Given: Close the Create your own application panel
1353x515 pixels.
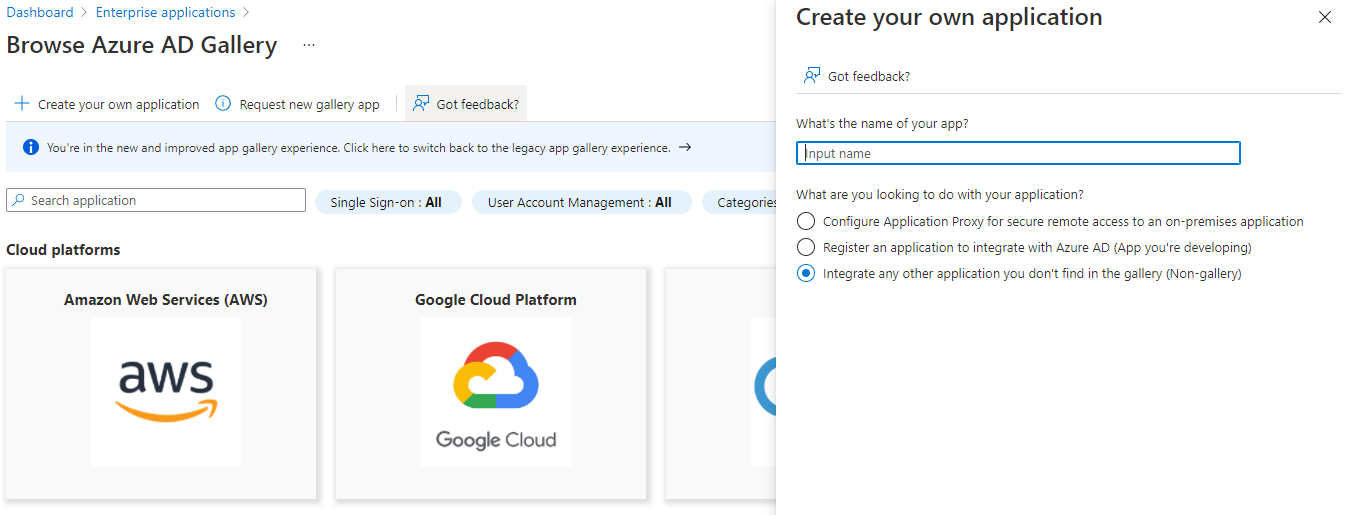Looking at the screenshot, I should (x=1325, y=17).
